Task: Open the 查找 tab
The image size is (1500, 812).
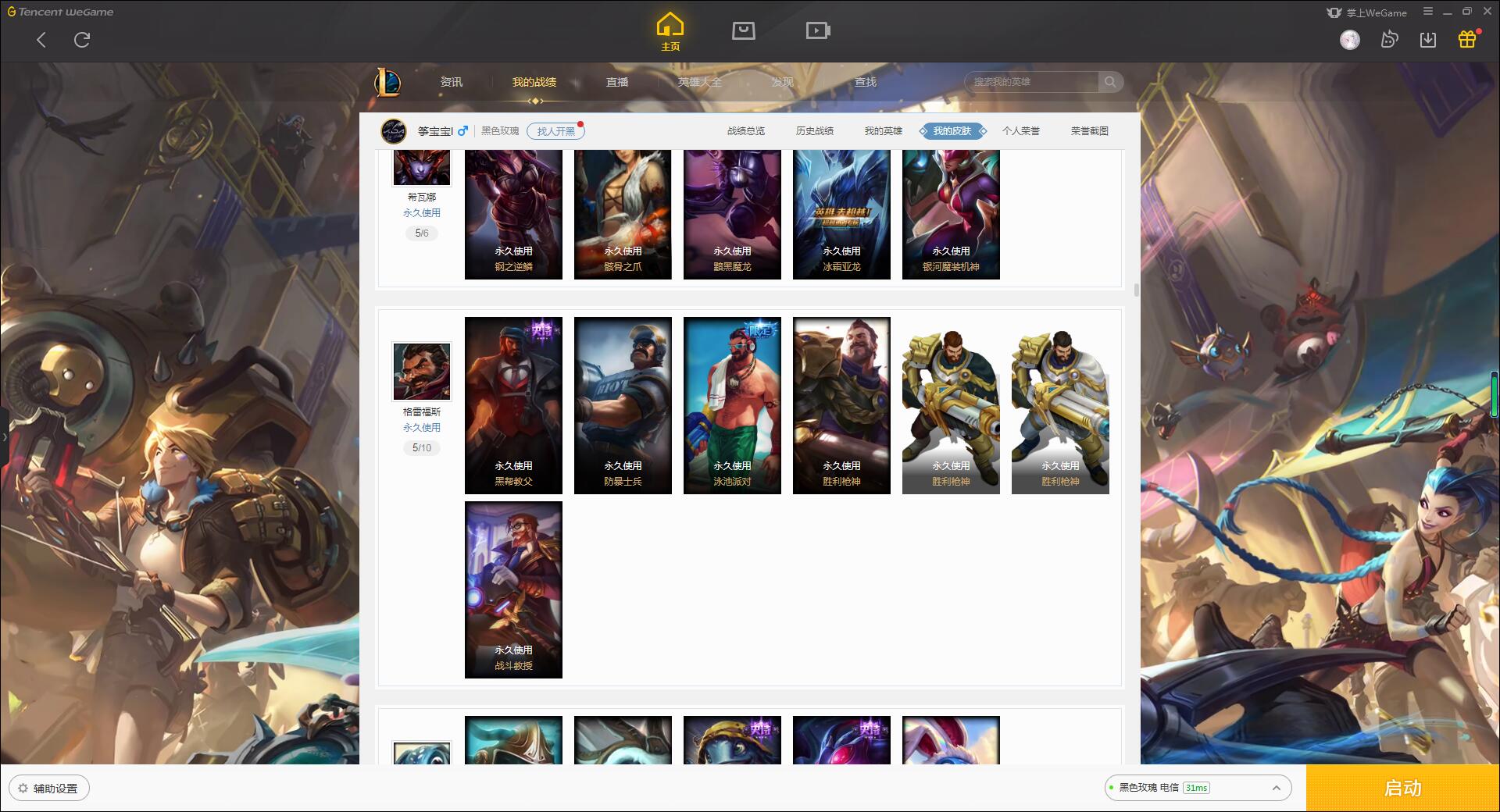Action: pyautogui.click(x=866, y=82)
